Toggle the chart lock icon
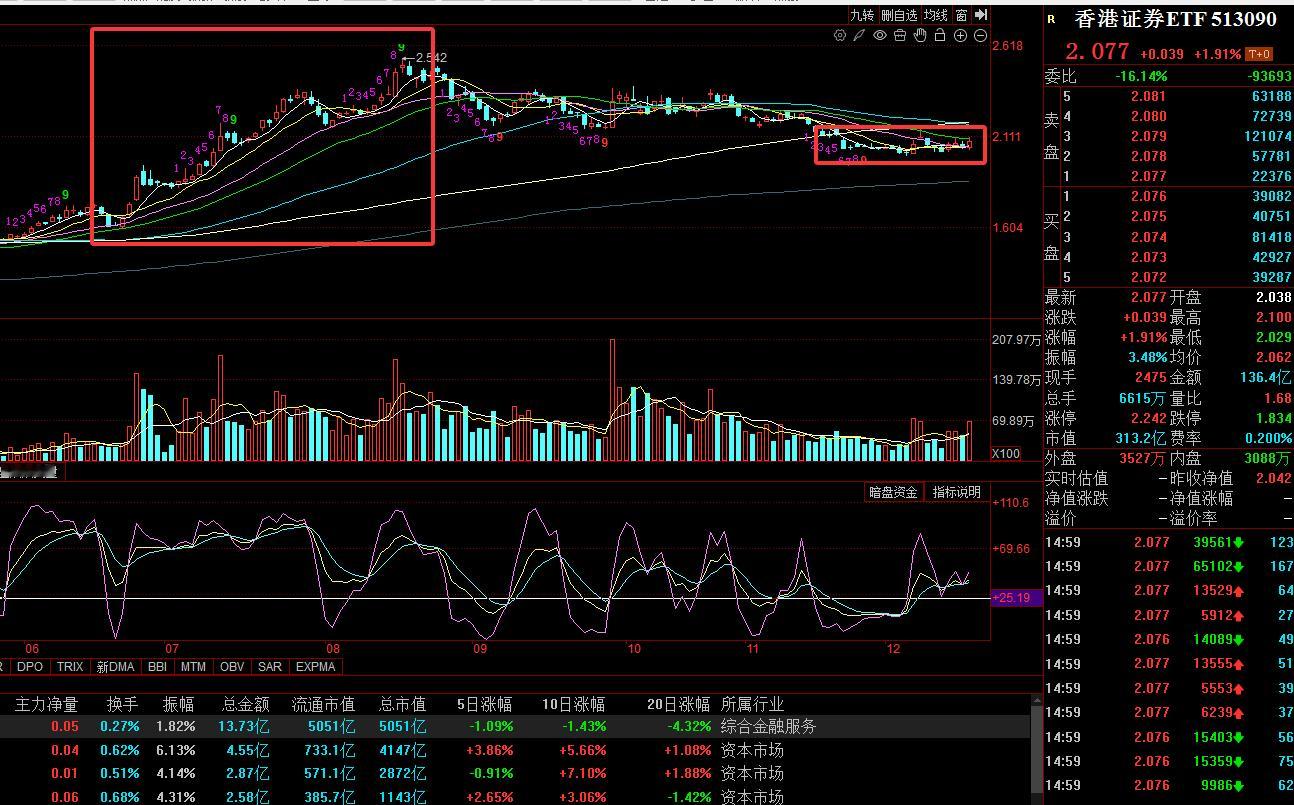1294x805 pixels. click(x=940, y=36)
